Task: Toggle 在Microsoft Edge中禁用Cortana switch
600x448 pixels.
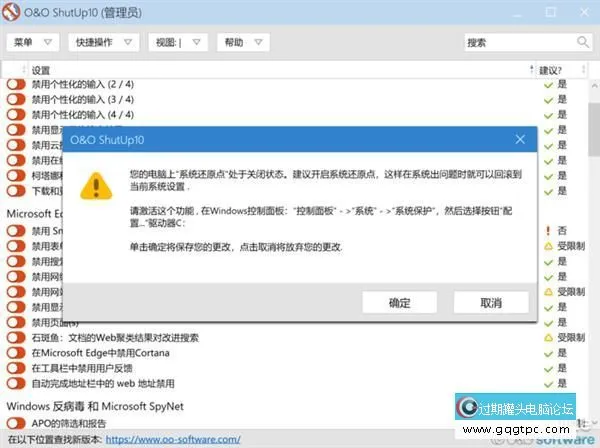Action: pyautogui.click(x=16, y=353)
